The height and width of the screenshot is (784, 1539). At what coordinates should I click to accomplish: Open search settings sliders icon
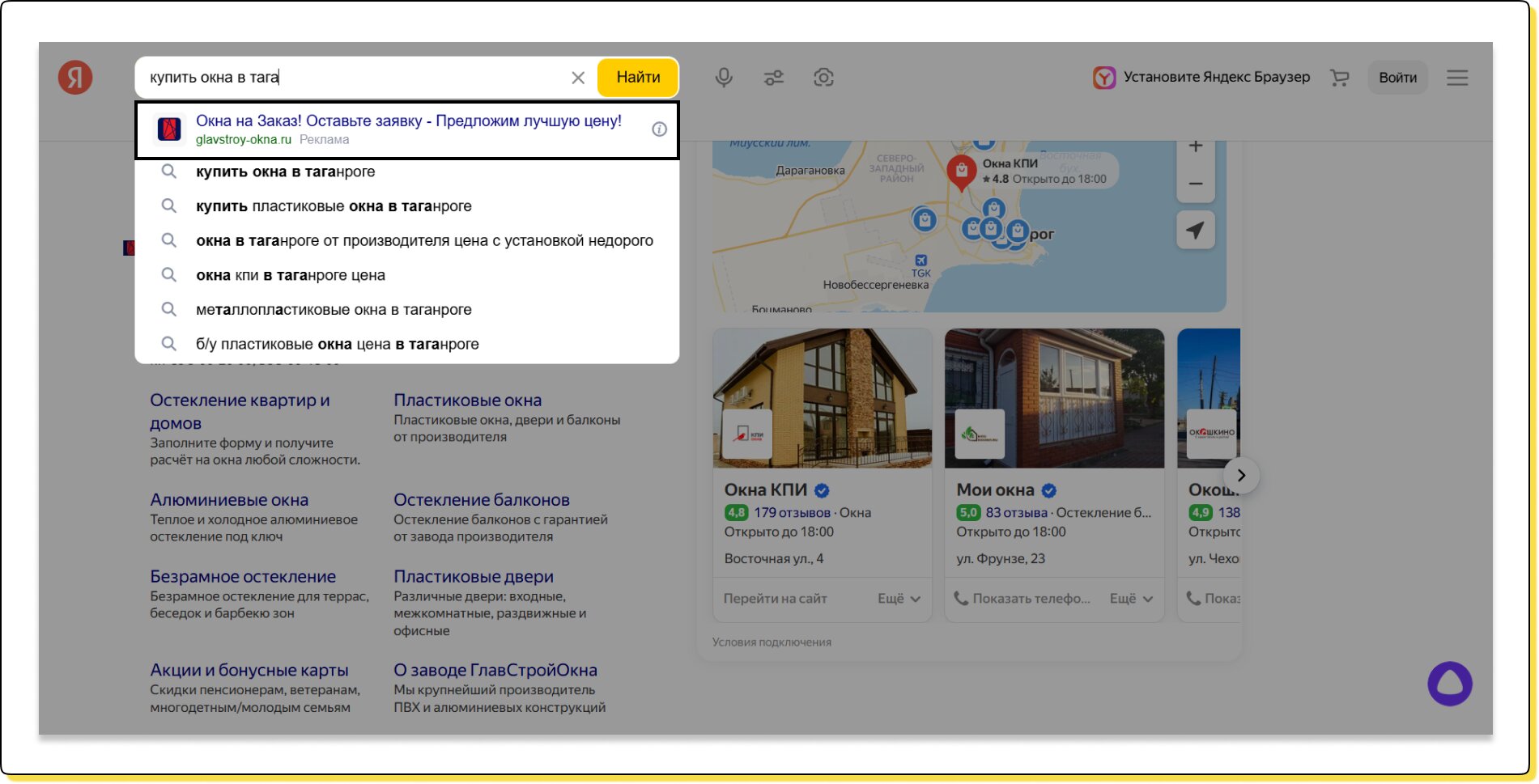click(x=774, y=78)
